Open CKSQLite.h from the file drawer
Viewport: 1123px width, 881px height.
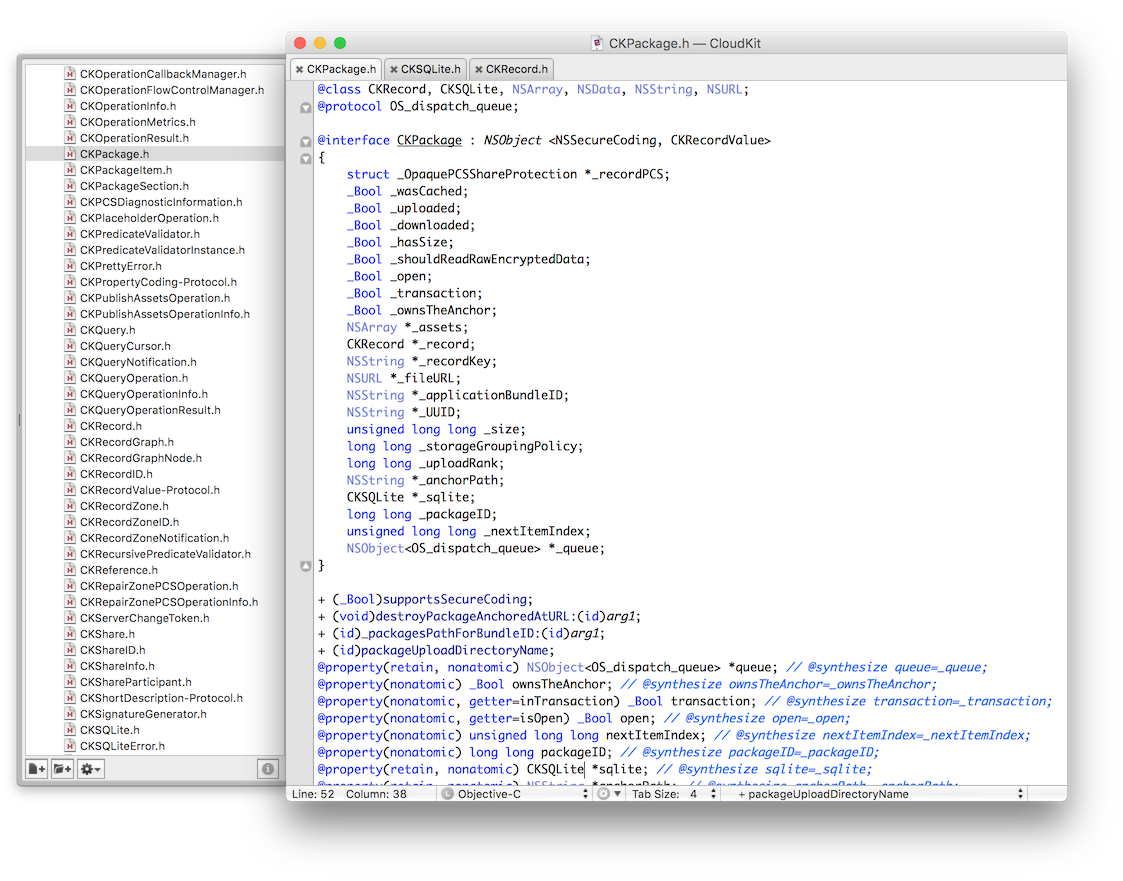110,730
